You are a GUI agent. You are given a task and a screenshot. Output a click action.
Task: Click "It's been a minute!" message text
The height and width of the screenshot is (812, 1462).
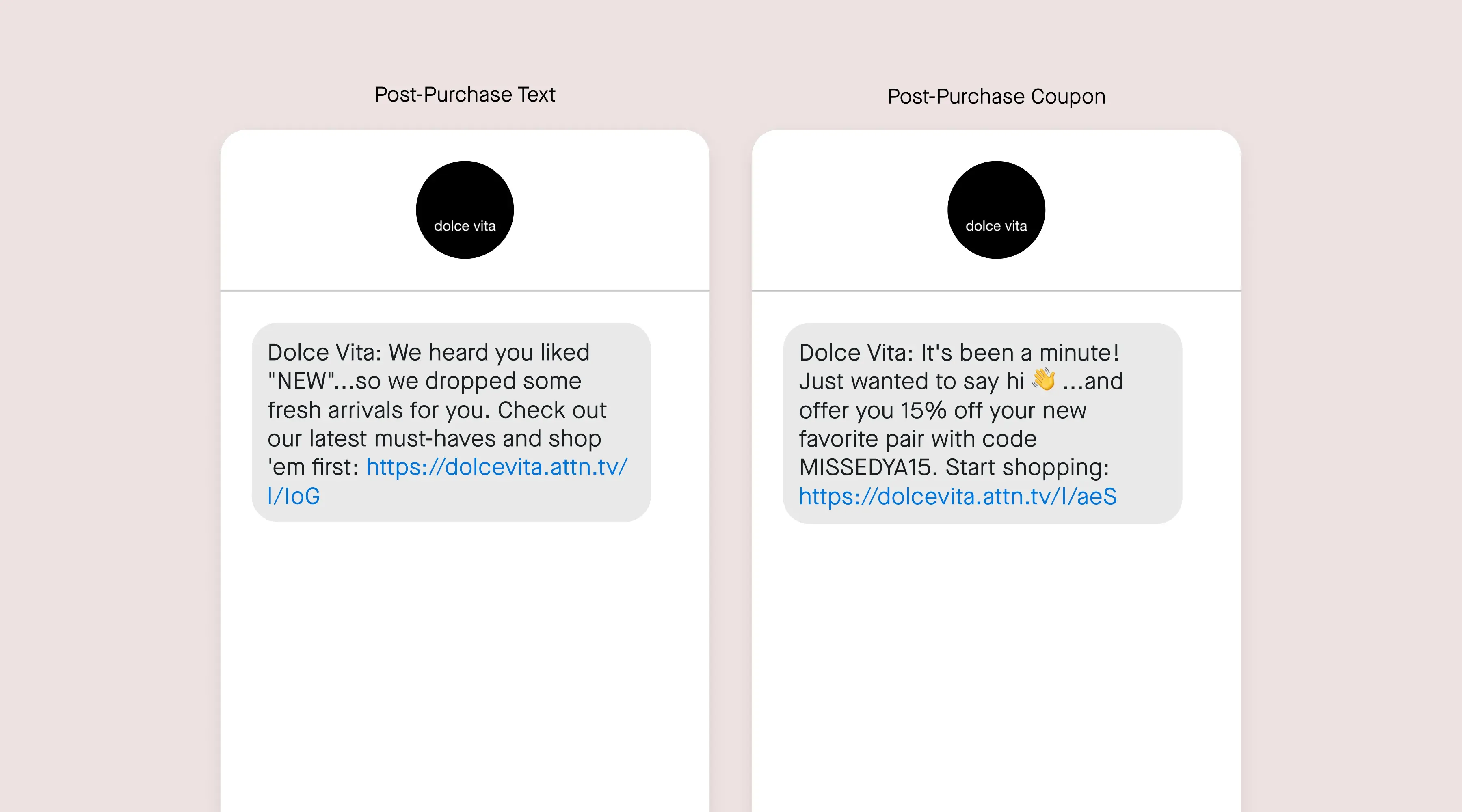coord(1020,353)
